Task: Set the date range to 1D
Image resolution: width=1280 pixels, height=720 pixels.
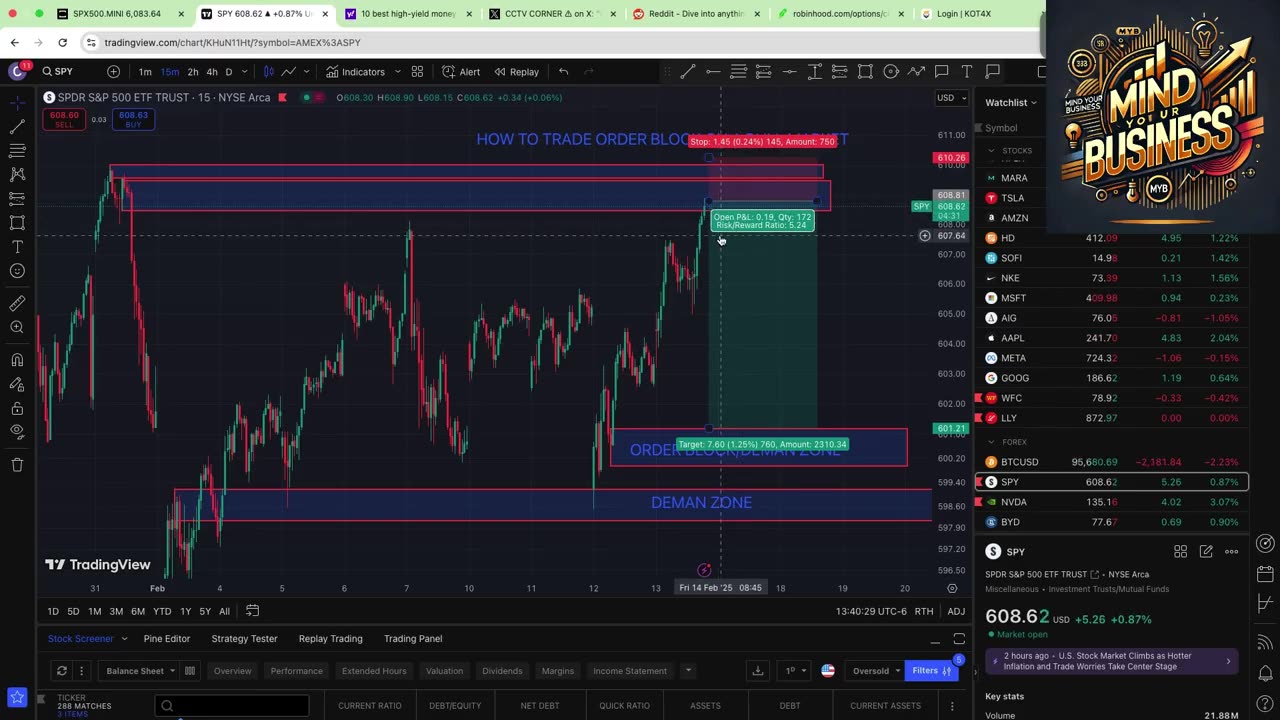Action: click(x=53, y=611)
